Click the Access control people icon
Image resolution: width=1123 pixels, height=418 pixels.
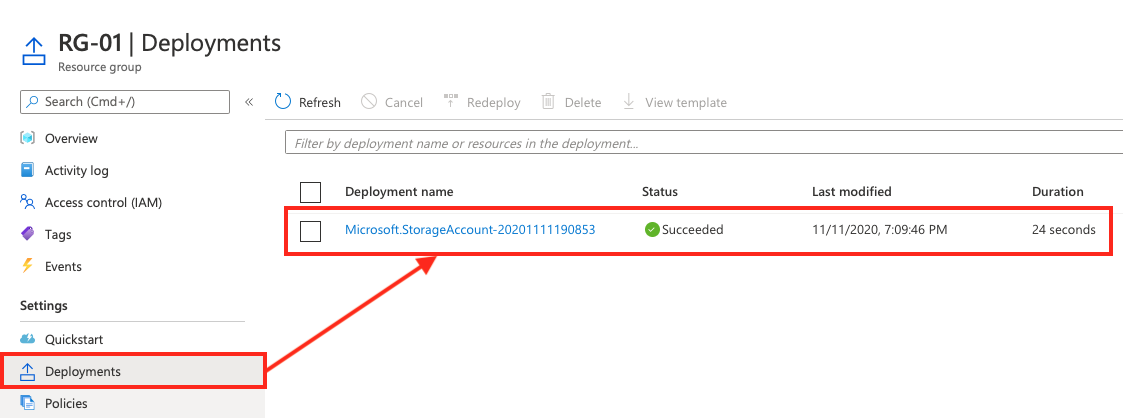tap(28, 202)
